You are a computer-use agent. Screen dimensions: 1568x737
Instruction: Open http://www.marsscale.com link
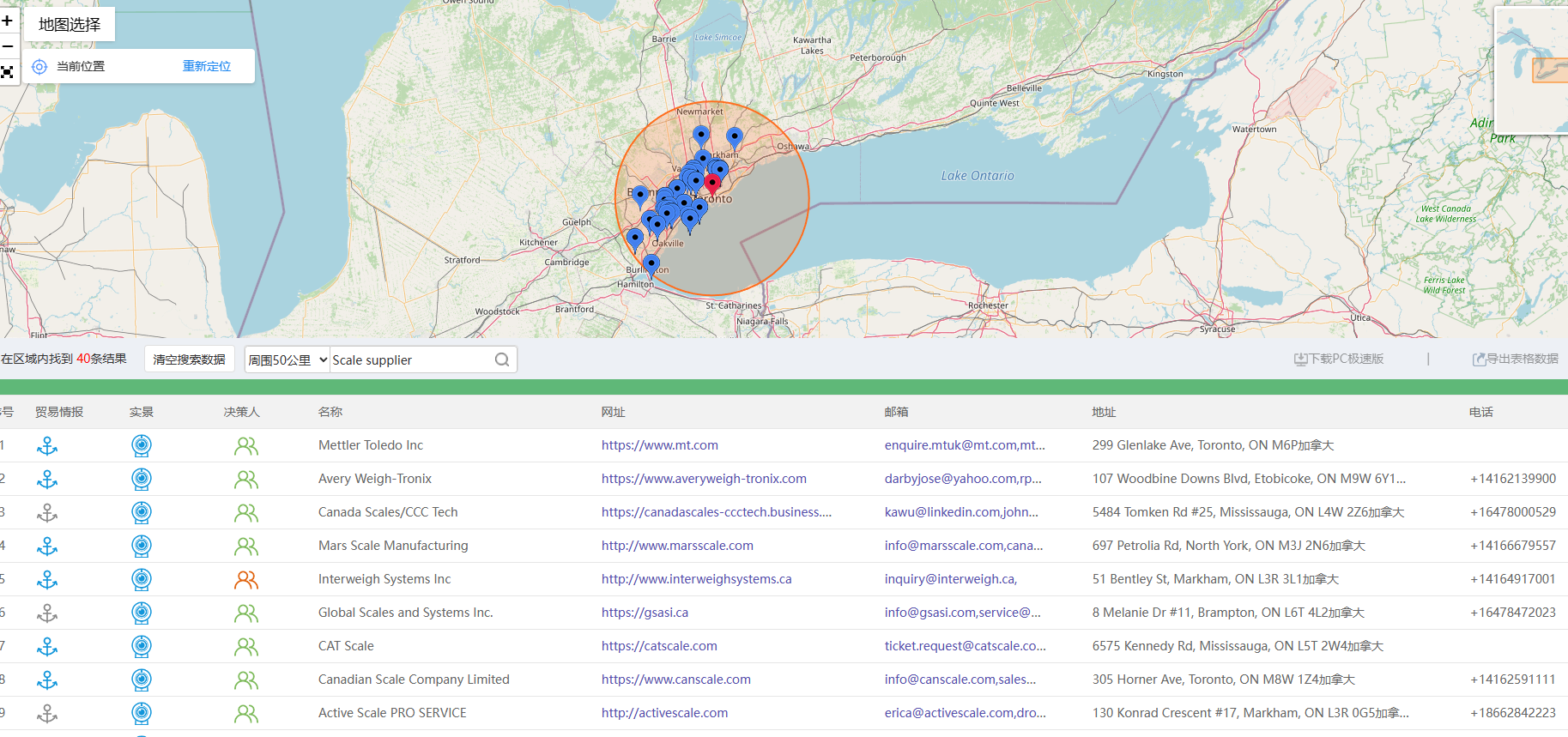click(x=677, y=546)
